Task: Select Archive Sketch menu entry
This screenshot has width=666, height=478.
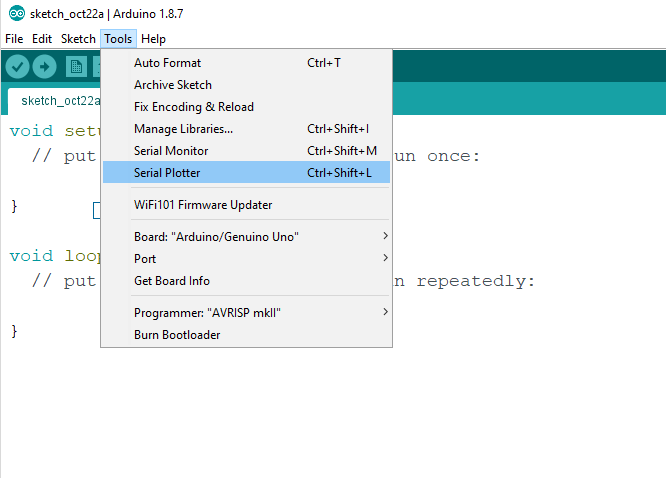Action: coord(246,85)
